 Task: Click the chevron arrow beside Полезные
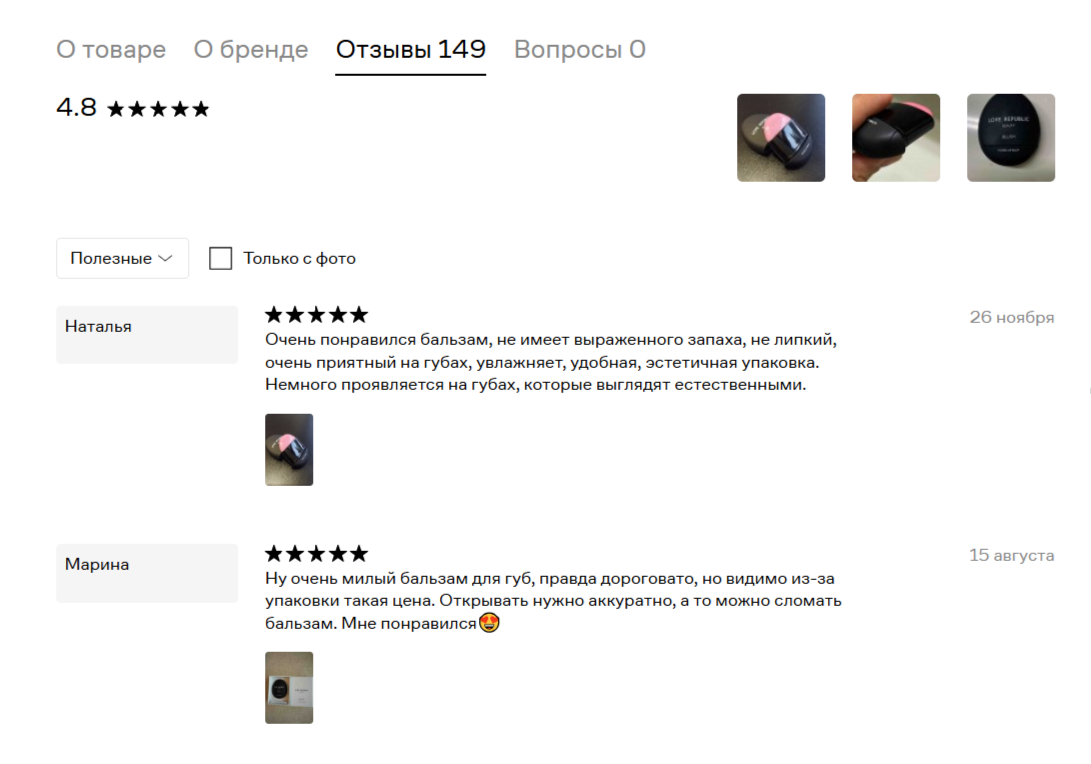coord(166,258)
